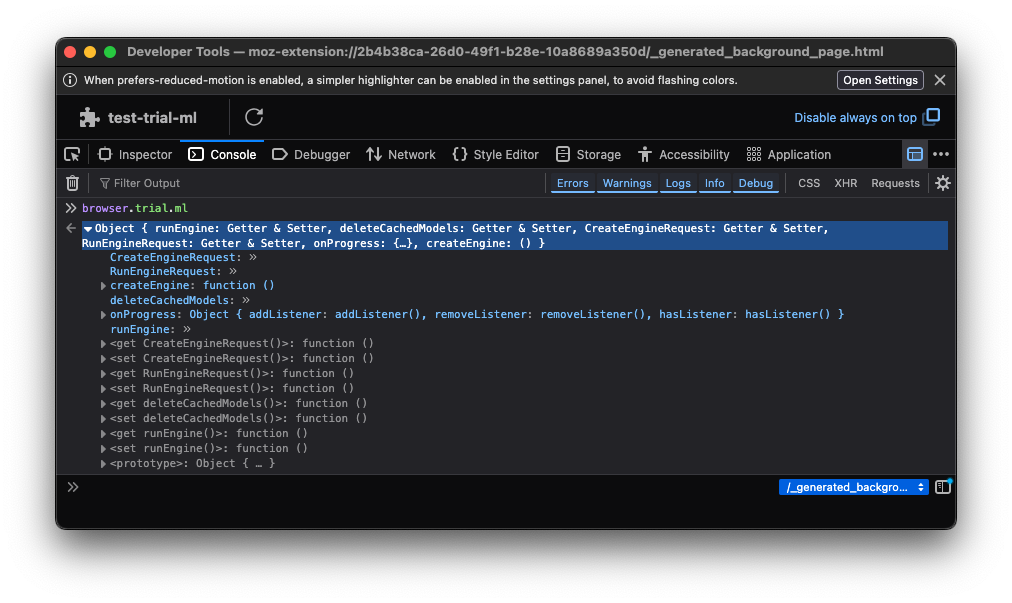This screenshot has height=603, width=1012.
Task: Expand the set RunEngineRequest() entry
Action: (x=103, y=388)
